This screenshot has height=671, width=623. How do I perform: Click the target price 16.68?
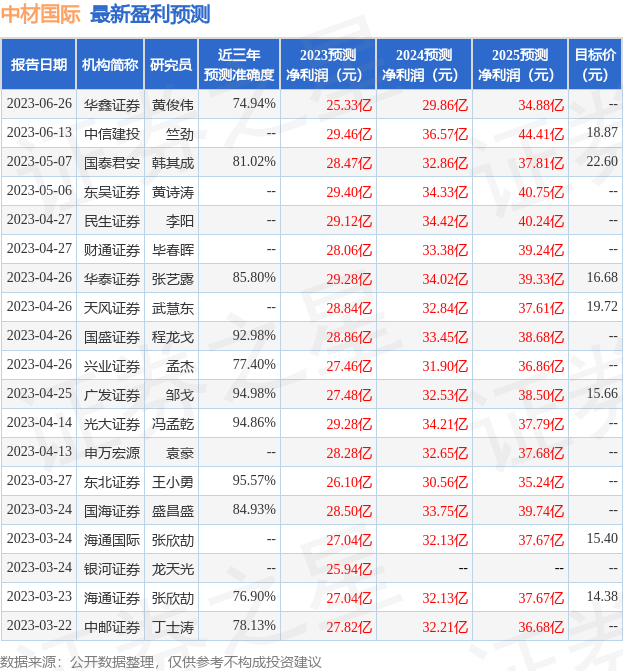[602, 278]
